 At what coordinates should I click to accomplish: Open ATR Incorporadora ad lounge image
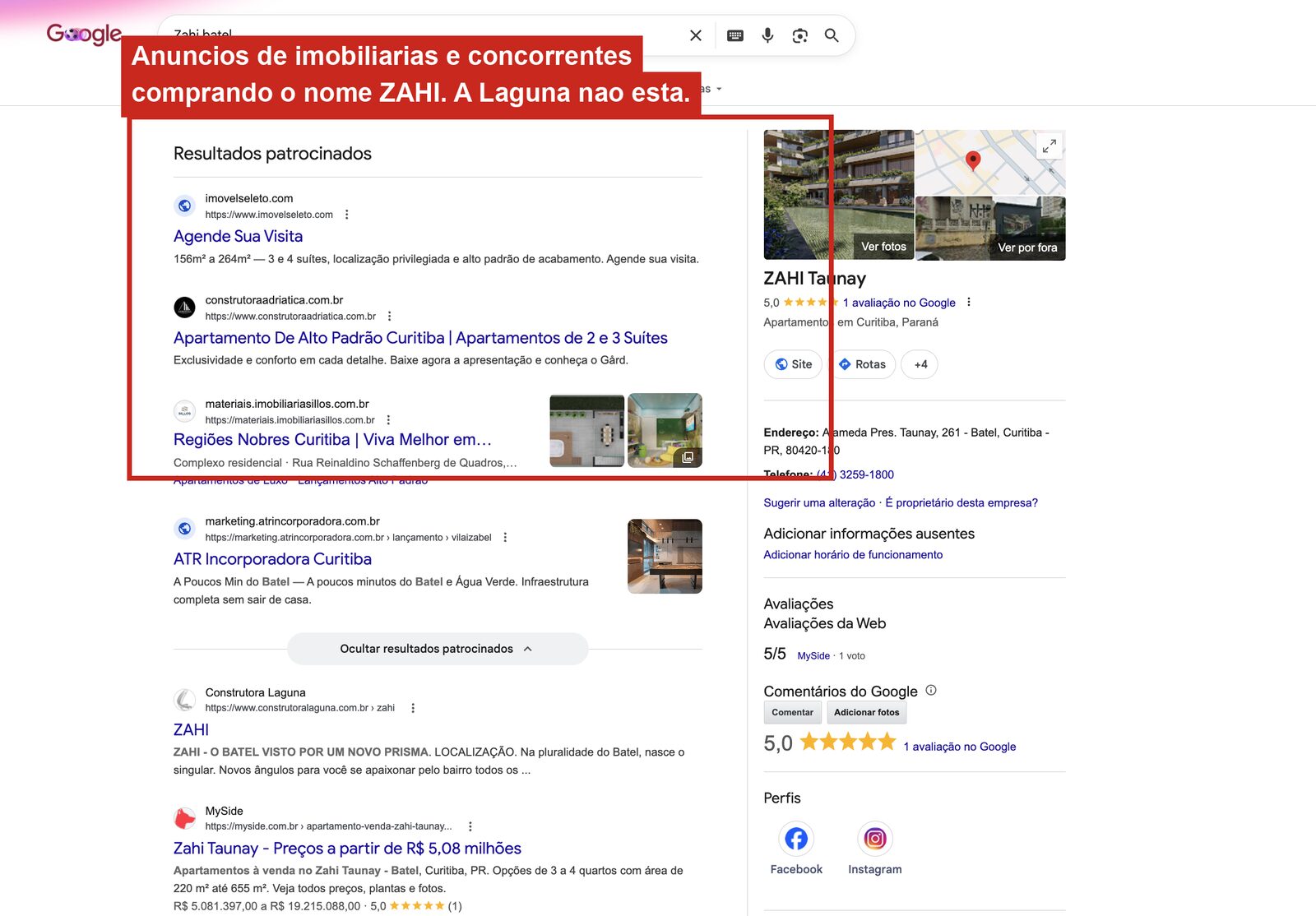[665, 557]
